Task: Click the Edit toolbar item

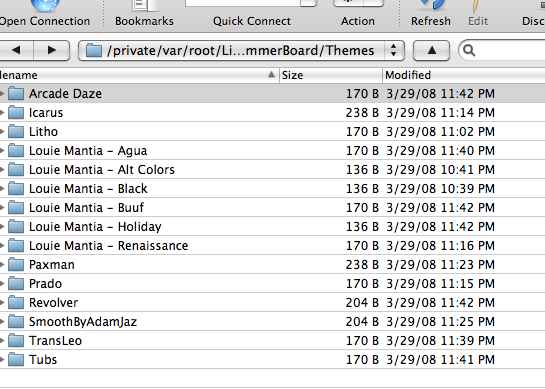Action: point(478,14)
